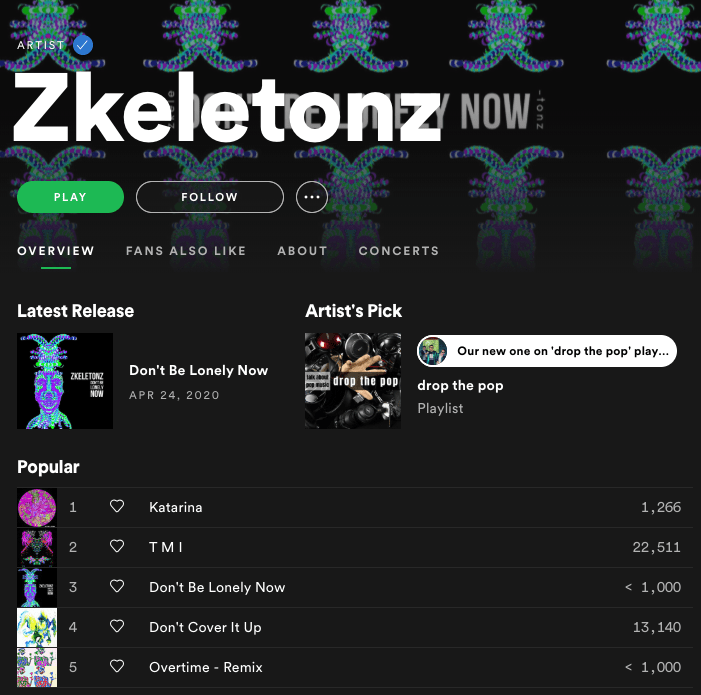Follow the artist Zkeletonz
The image size is (701, 695).
210,197
